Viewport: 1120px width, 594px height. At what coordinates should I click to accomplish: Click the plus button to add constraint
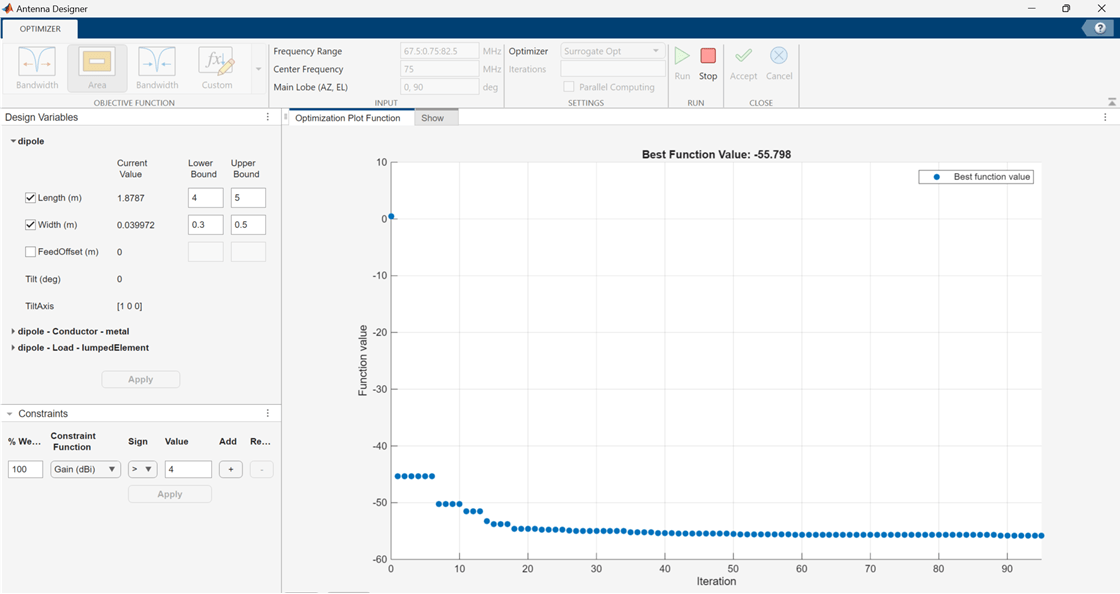(x=230, y=469)
